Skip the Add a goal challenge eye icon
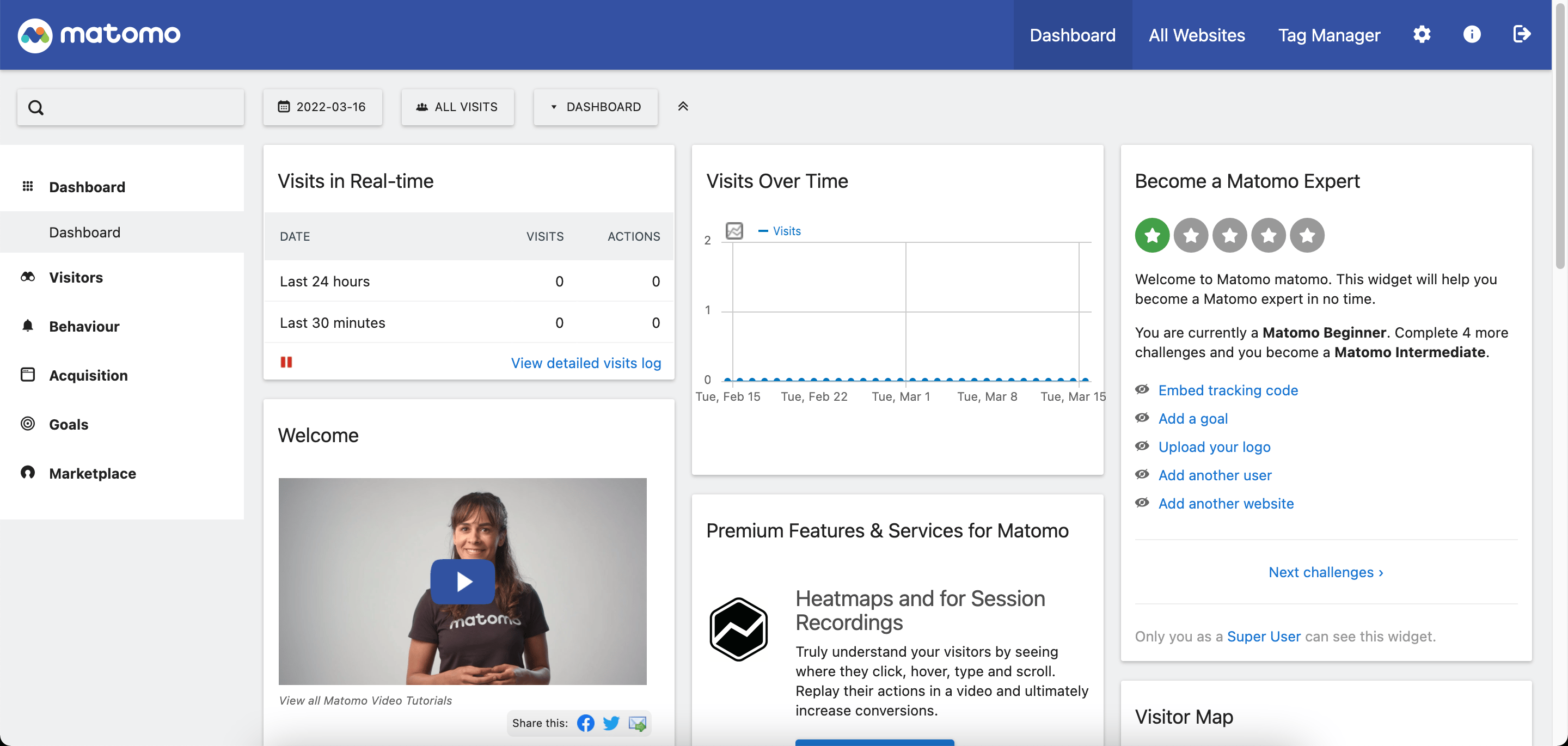 pos(1142,418)
